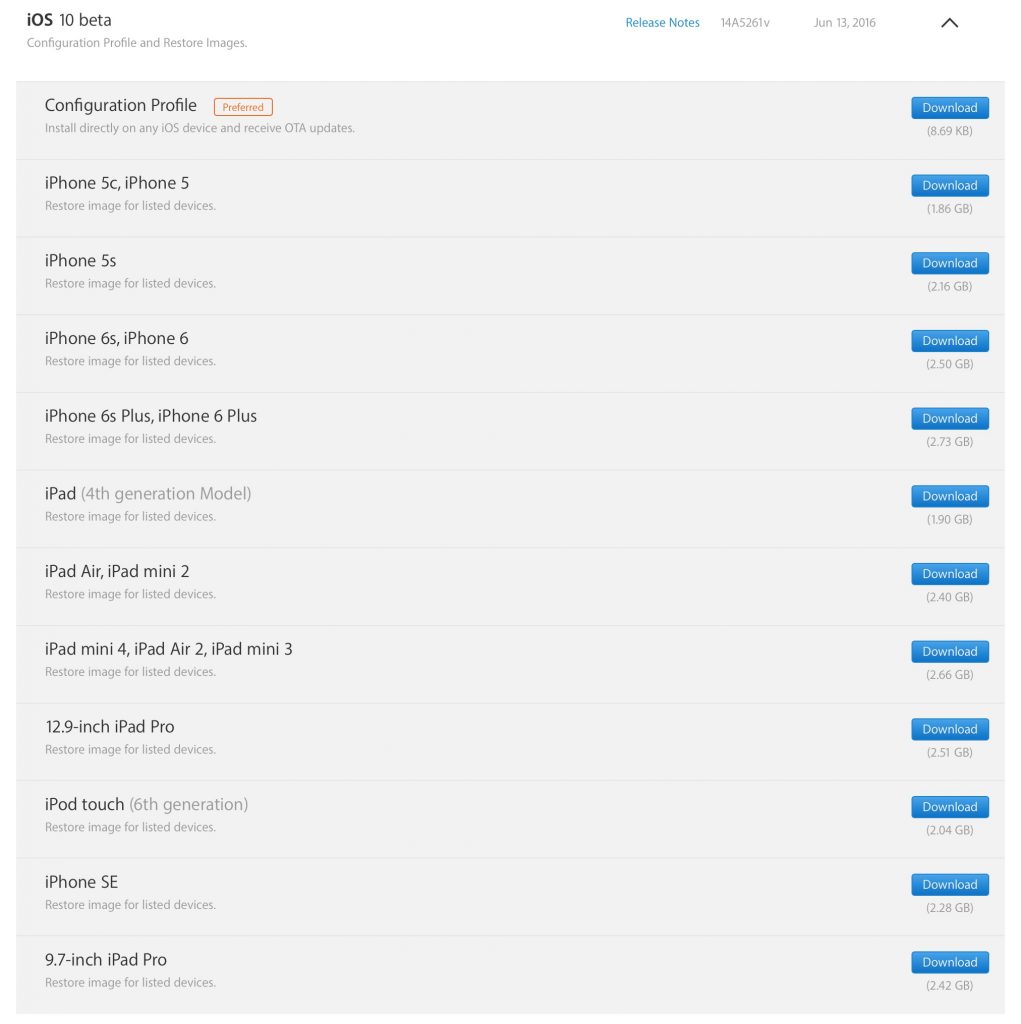1021x1024 pixels.
Task: Download iPad Air, iPad mini 2 image
Action: pos(949,574)
